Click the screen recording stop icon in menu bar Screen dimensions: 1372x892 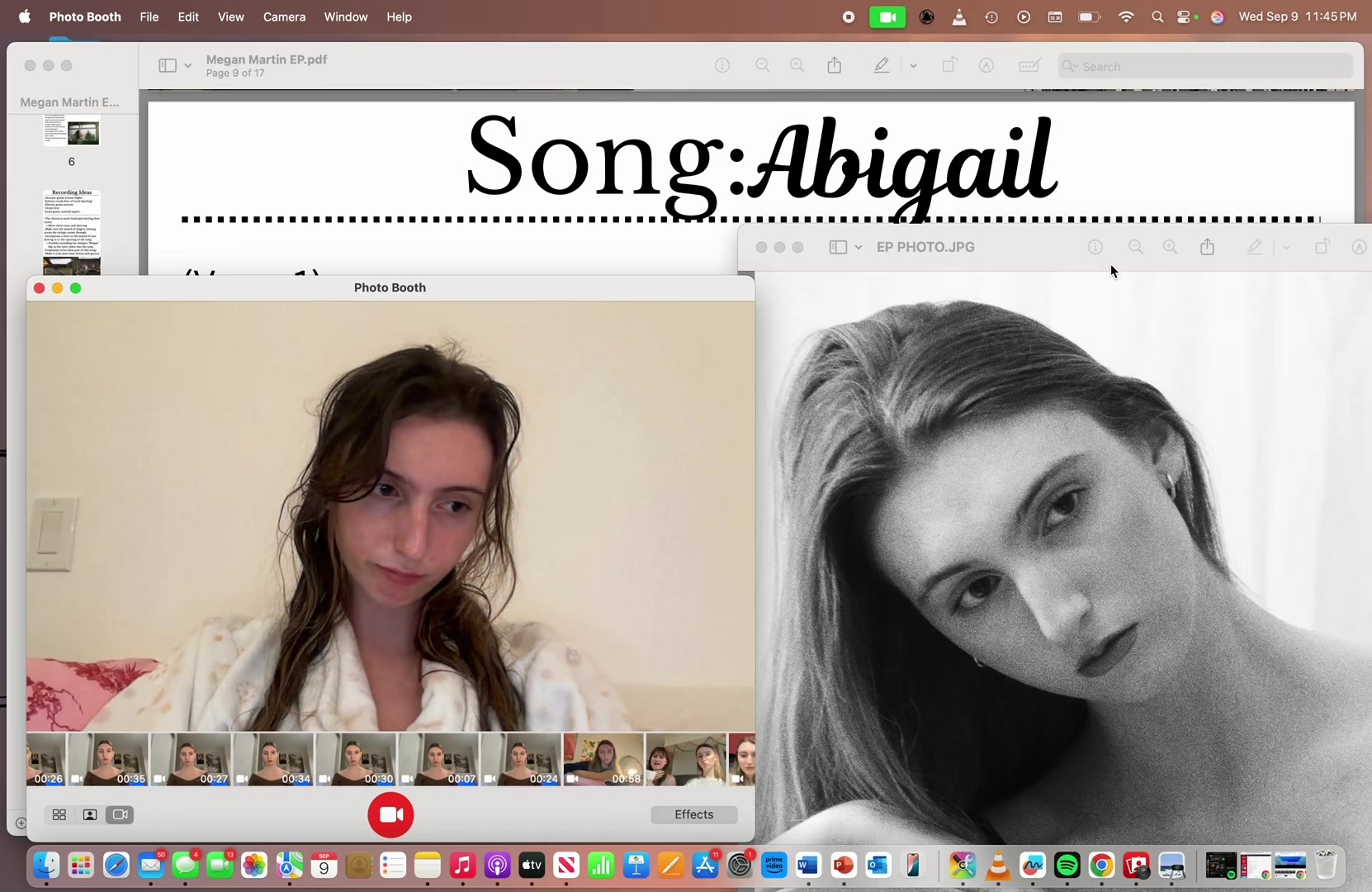[x=849, y=17]
